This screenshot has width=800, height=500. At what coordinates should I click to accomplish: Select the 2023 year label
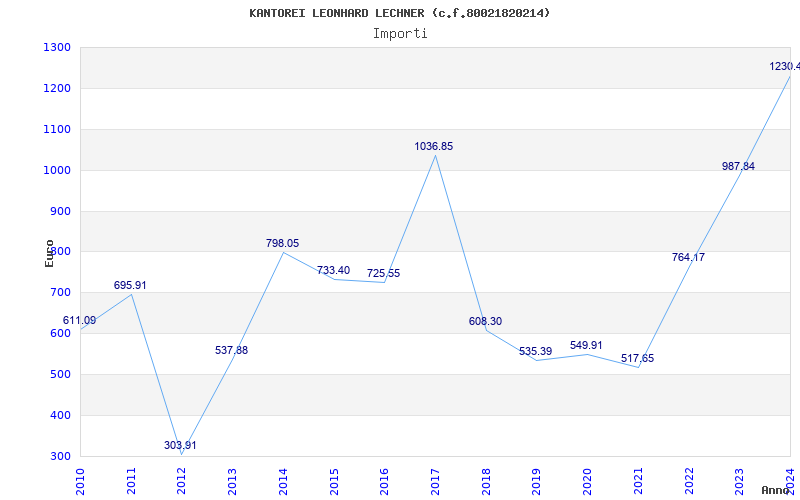(x=740, y=481)
